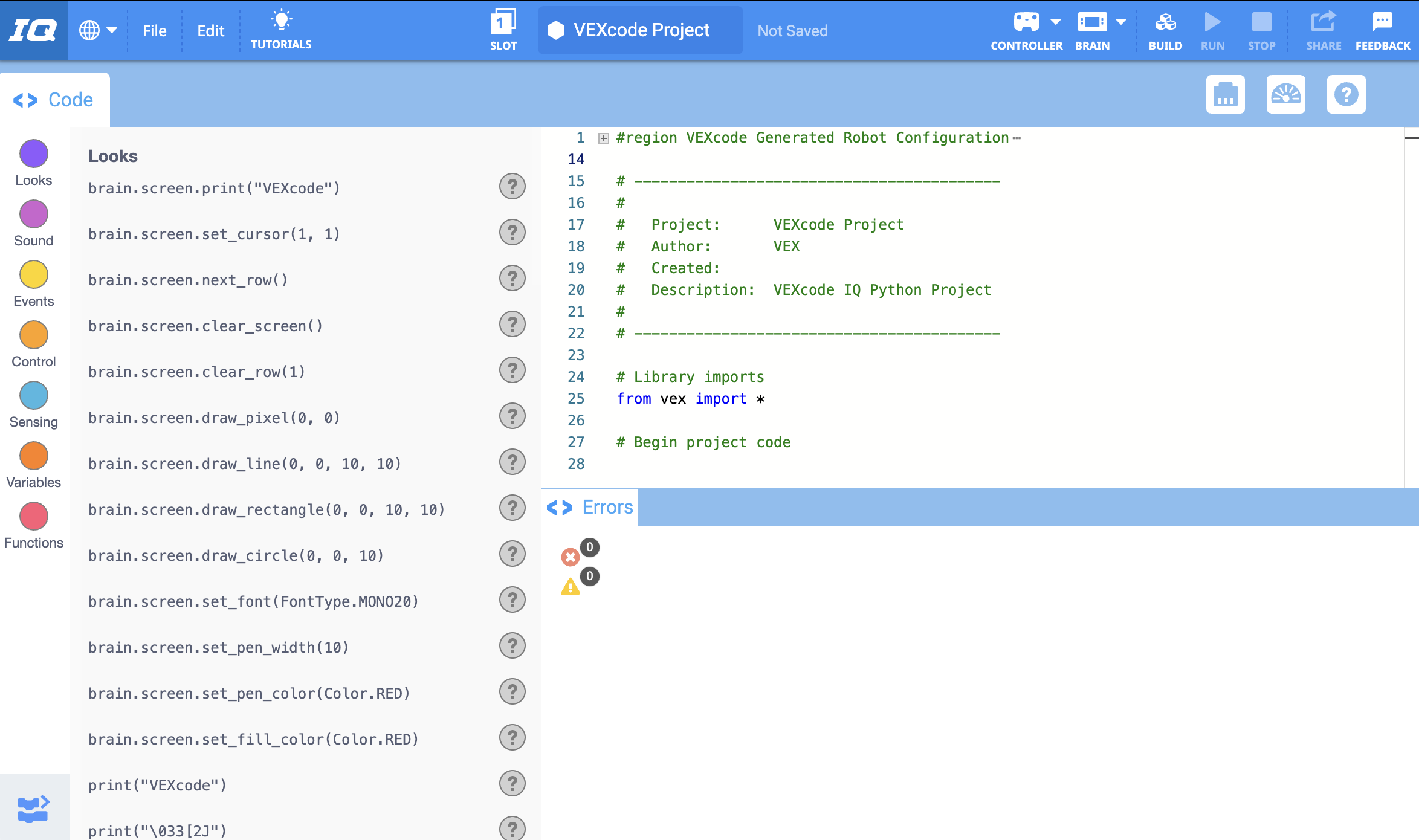Select the Functions command category
The width and height of the screenshot is (1419, 840).
33,516
